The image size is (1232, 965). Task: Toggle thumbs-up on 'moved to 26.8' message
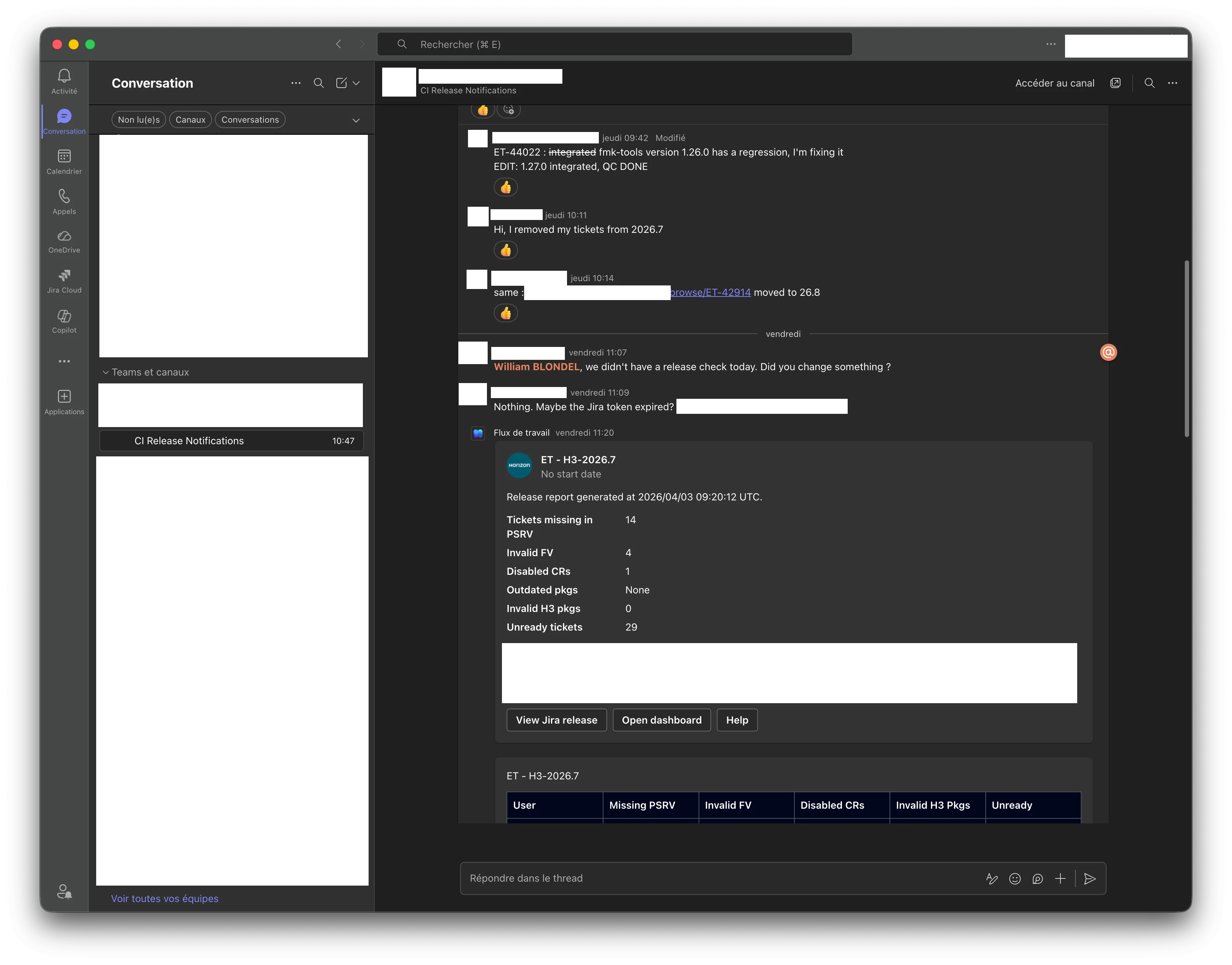(x=506, y=313)
